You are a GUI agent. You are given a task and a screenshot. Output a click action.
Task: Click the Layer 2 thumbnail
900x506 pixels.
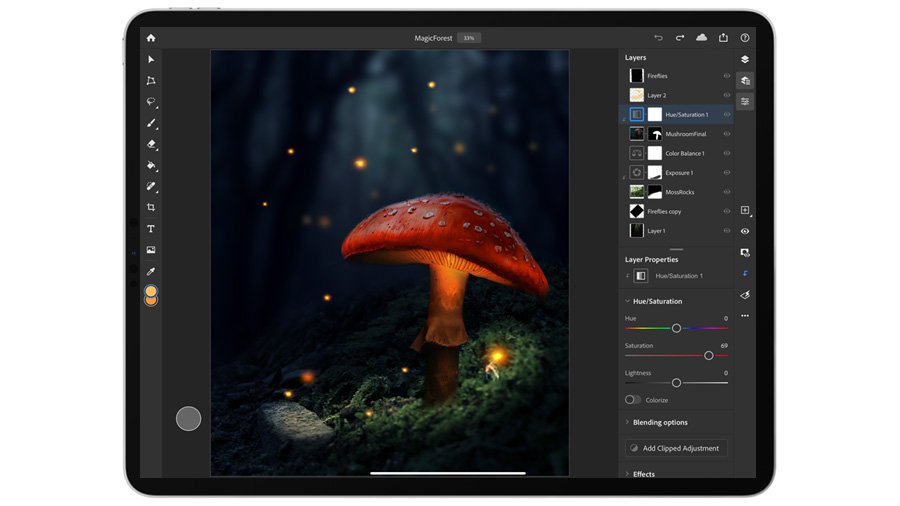tap(637, 95)
